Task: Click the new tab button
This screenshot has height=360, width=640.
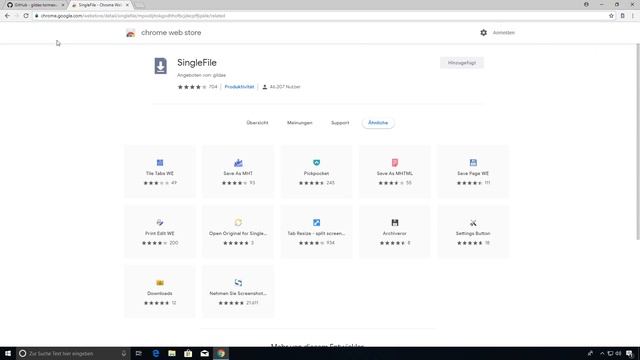Action: tap(139, 5)
